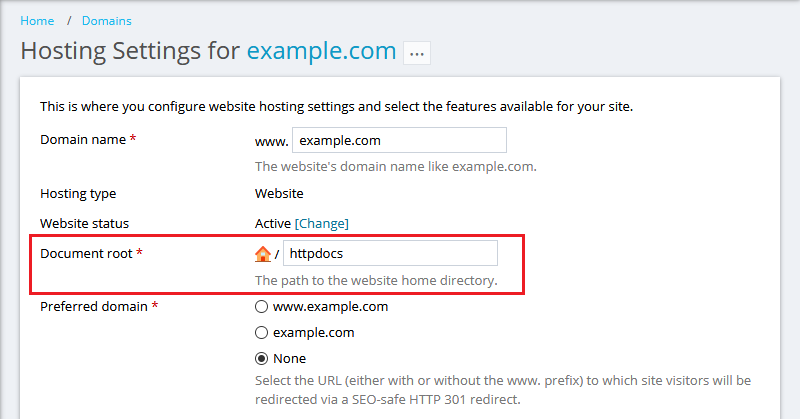Click the Preferred domain field label

point(93,307)
